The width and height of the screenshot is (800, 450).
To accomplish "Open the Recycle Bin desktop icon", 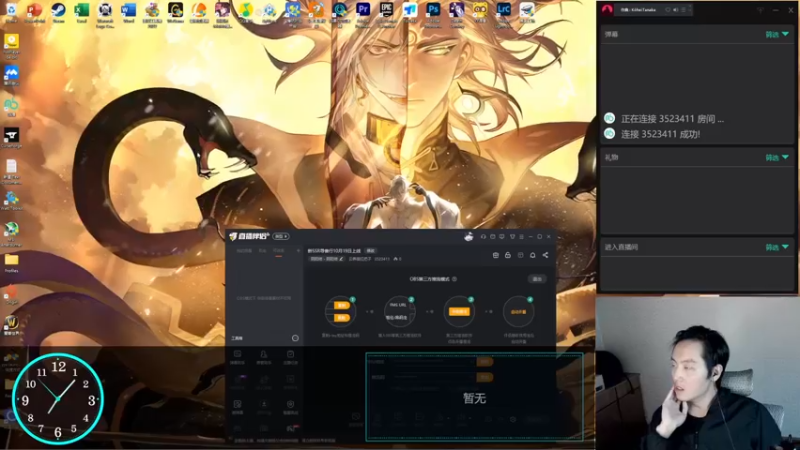I will [x=11, y=11].
